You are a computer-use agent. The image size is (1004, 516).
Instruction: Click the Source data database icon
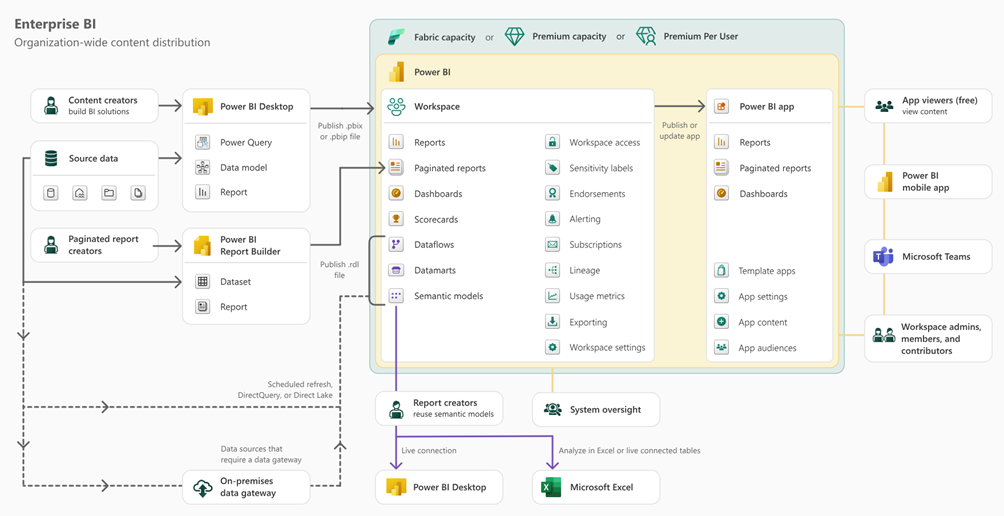tap(50, 158)
